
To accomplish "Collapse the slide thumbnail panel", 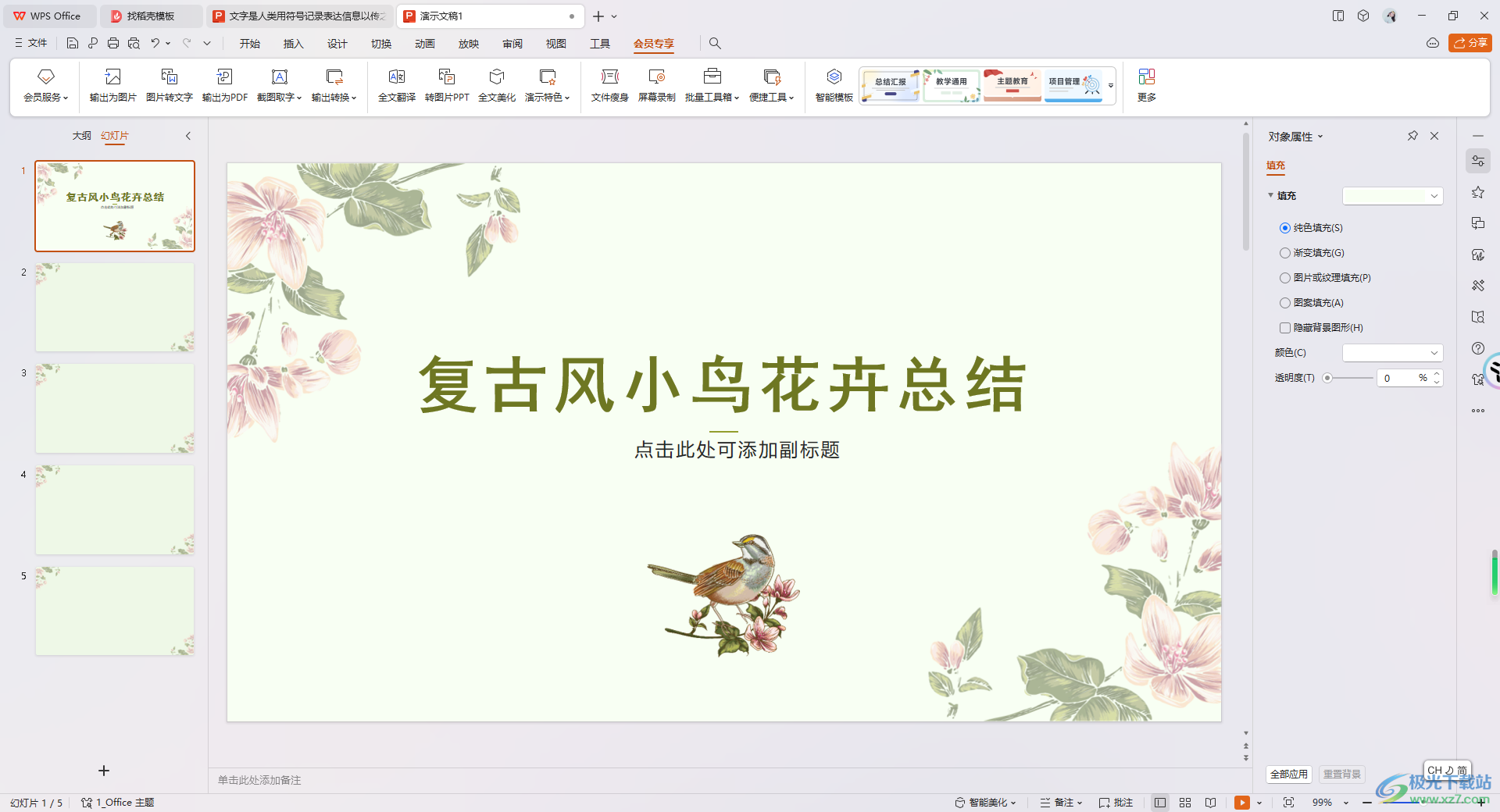I will pyautogui.click(x=188, y=136).
